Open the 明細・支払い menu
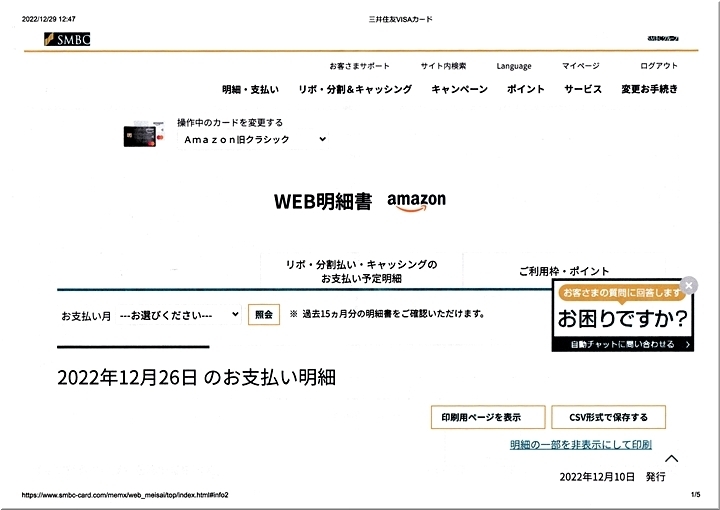Viewport: 720px width, 510px height. [x=250, y=89]
